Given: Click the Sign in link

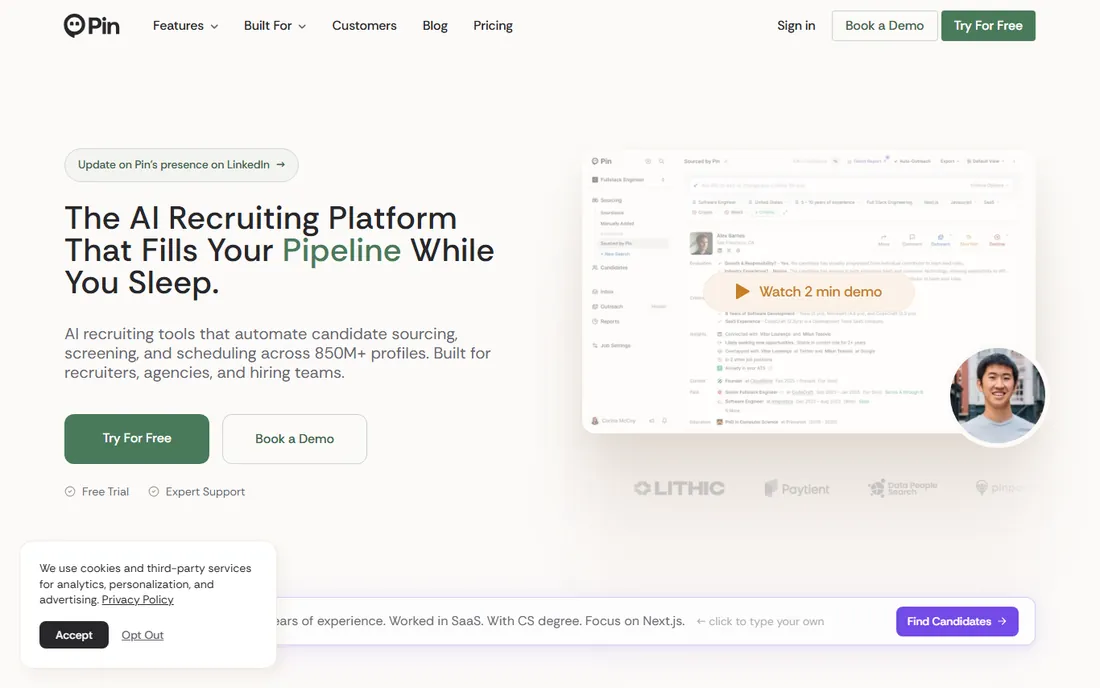Looking at the screenshot, I should (x=796, y=26).
